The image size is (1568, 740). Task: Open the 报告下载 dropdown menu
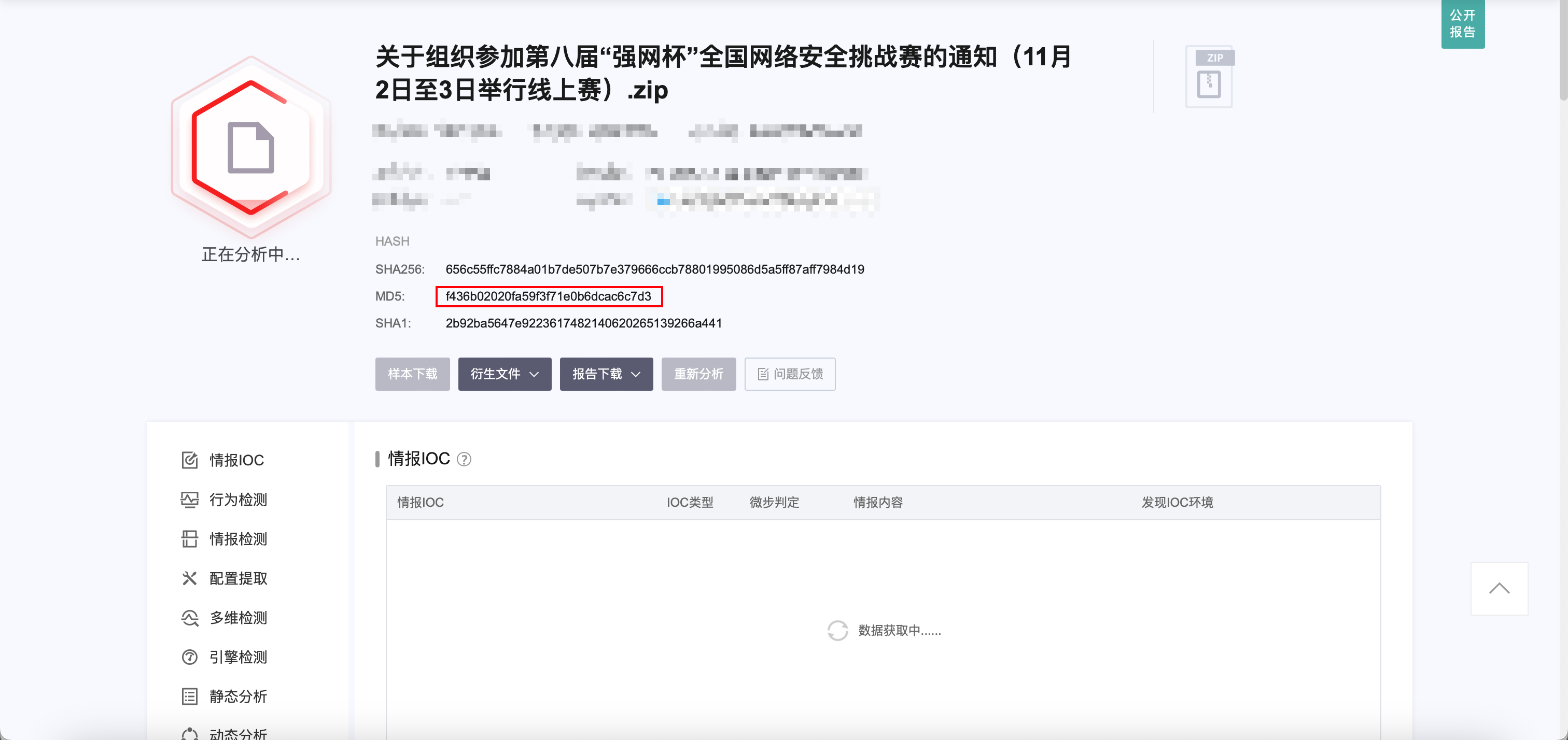pos(606,374)
